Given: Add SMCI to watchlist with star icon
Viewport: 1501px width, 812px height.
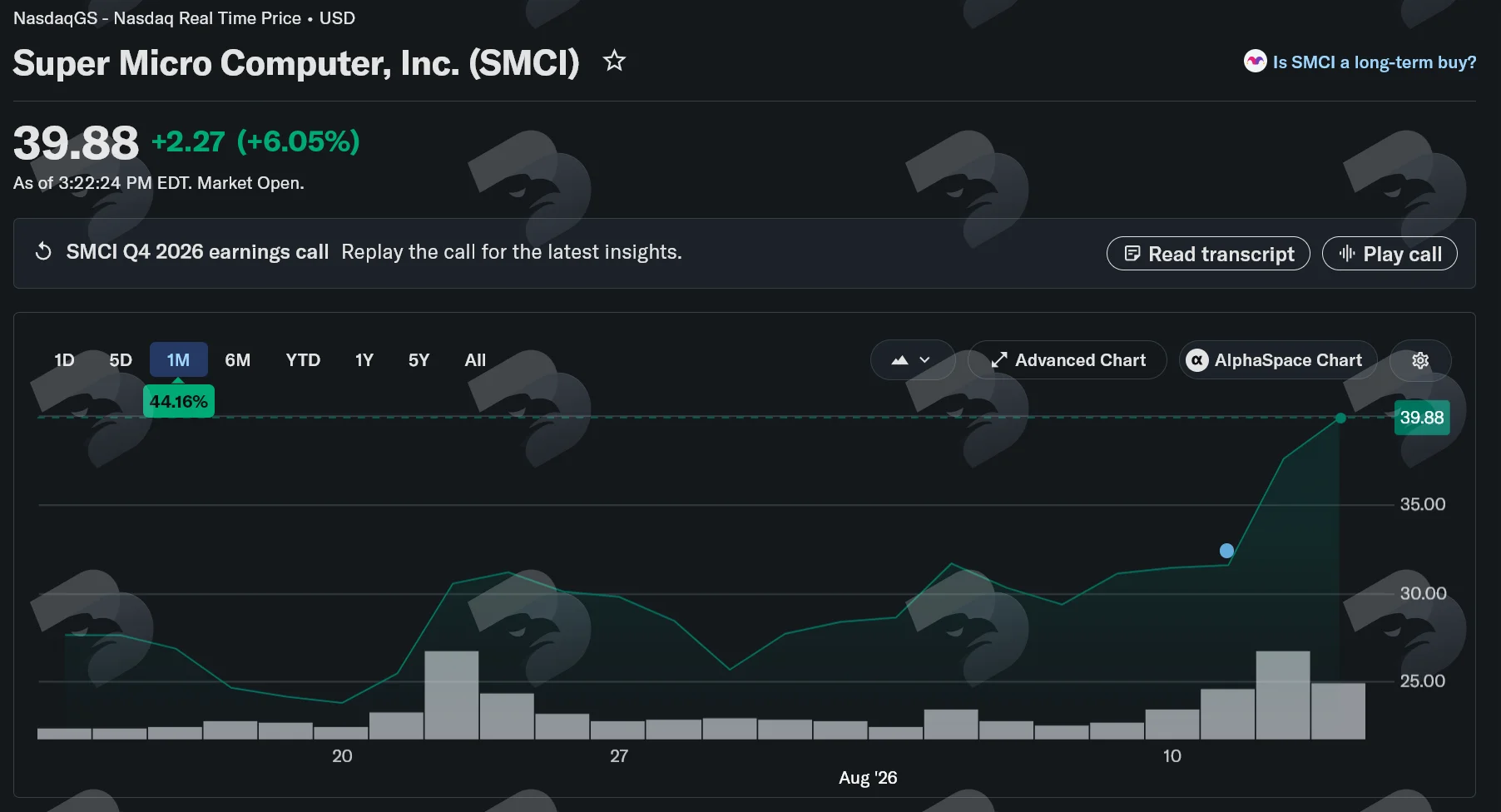Looking at the screenshot, I should pyautogui.click(x=614, y=61).
